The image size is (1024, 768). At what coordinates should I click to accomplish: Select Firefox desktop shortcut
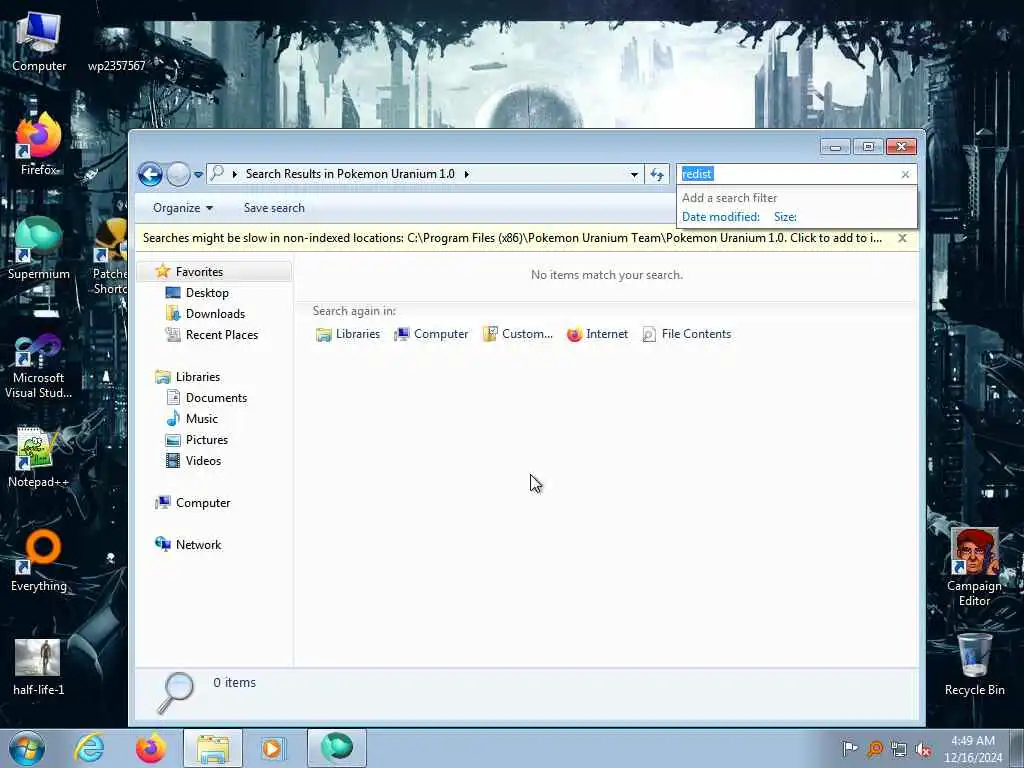pyautogui.click(x=39, y=145)
